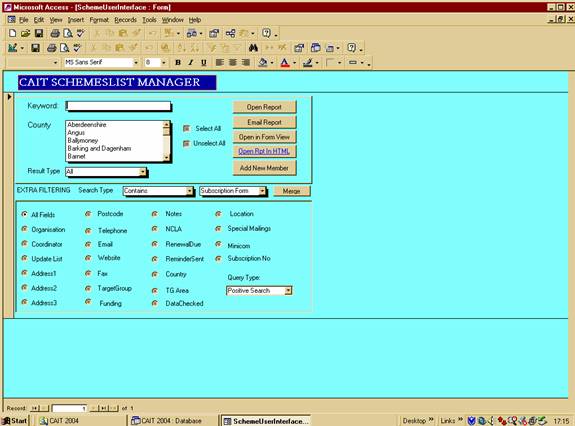Open the font size dropdown
This screenshot has width=575, height=426.
(x=164, y=63)
